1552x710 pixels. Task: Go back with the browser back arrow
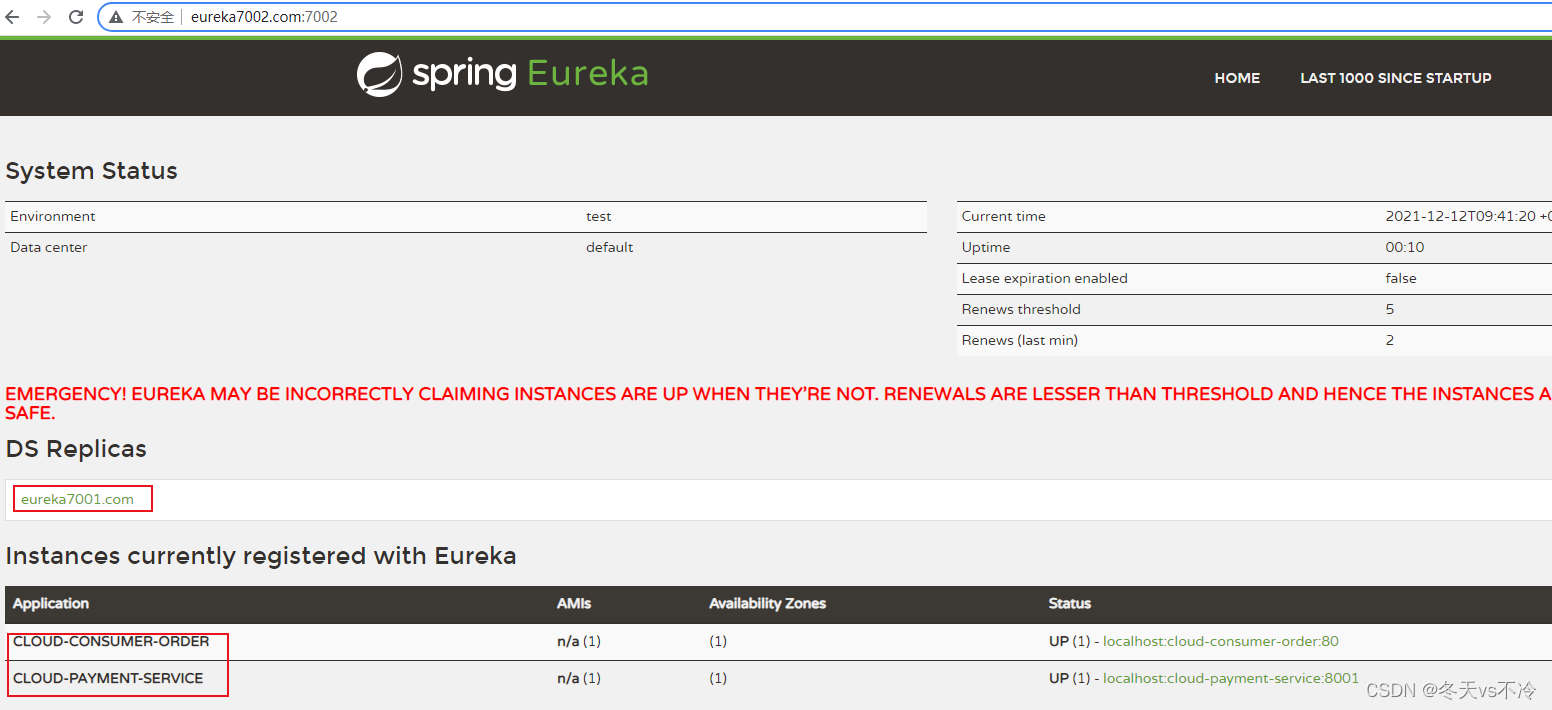pos(12,17)
